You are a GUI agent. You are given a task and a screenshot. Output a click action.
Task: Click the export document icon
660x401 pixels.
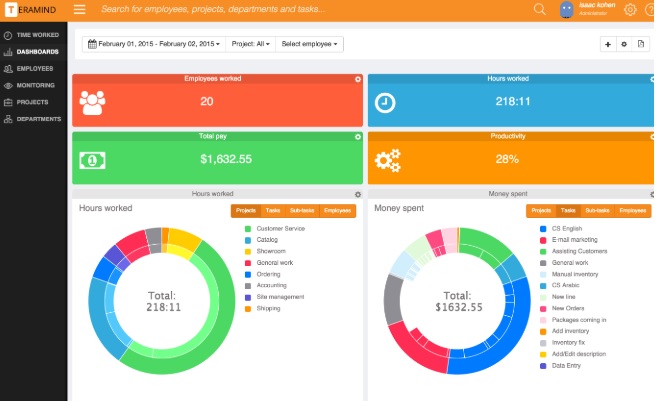click(640, 44)
